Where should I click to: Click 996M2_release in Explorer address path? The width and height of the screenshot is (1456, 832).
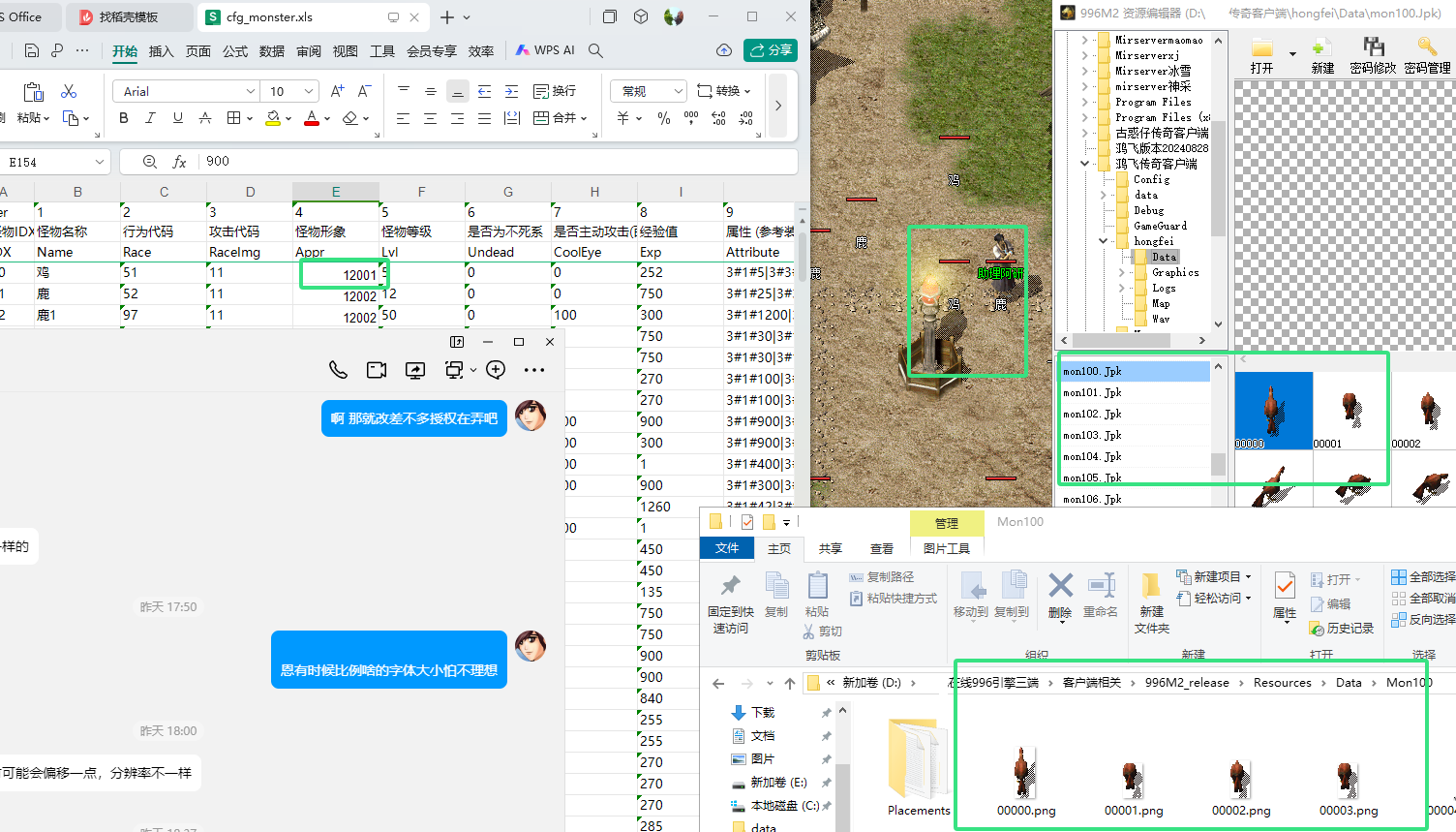coord(1187,683)
